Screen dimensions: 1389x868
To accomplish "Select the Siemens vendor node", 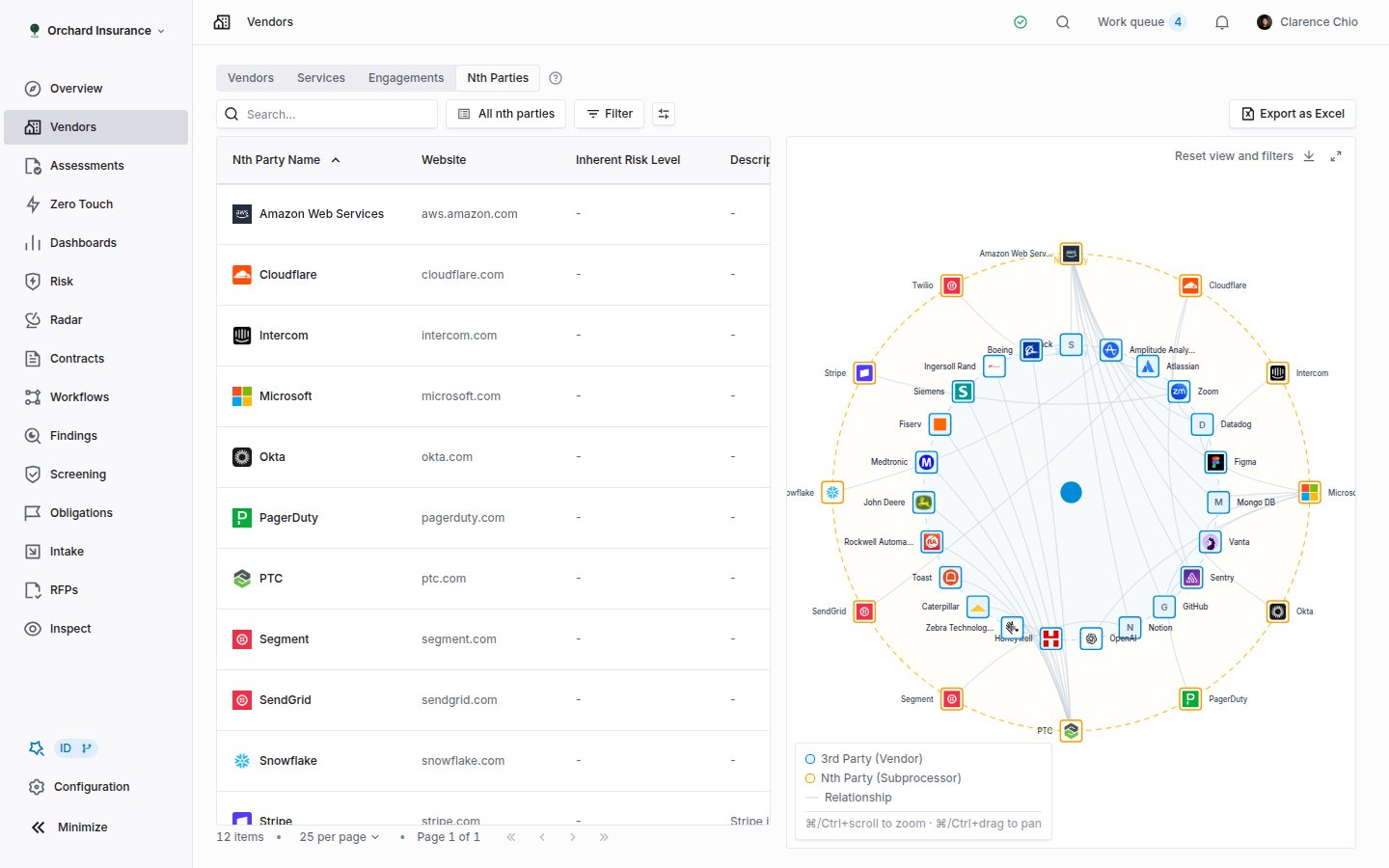I will click(x=963, y=392).
